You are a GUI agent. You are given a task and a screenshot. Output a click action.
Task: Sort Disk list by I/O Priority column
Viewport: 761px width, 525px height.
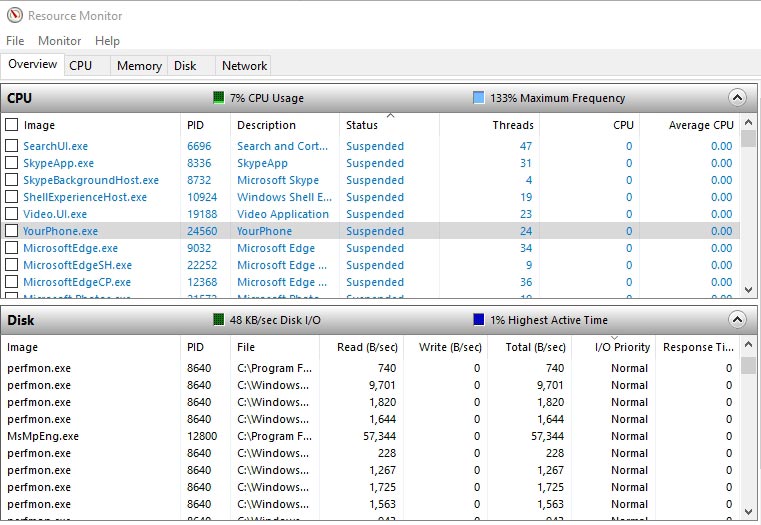pos(614,347)
